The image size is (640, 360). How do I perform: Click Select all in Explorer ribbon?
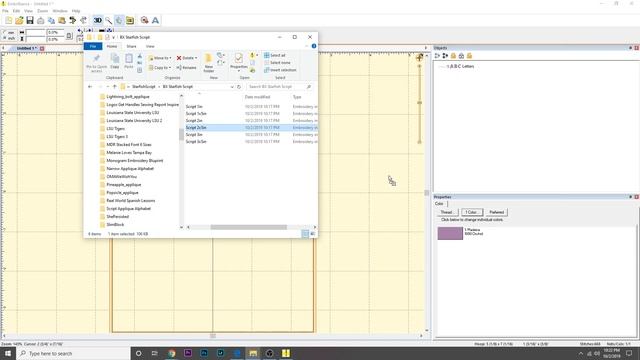click(275, 55)
